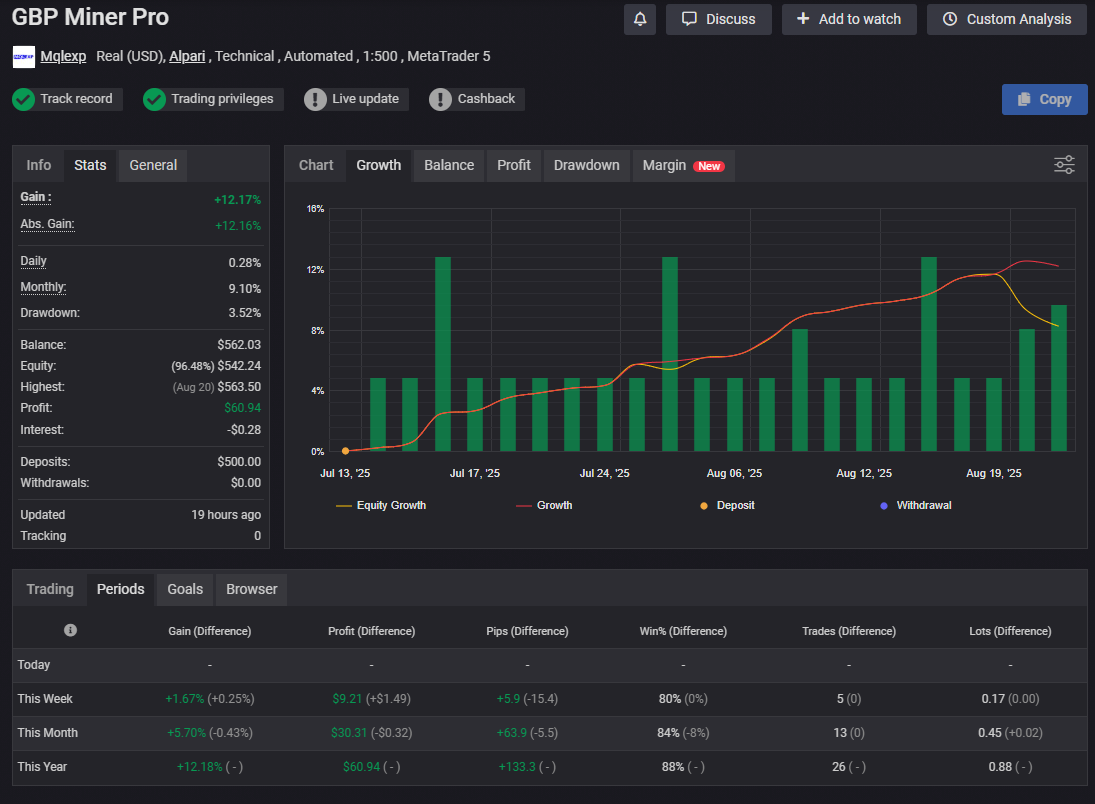Open the Alpari broker link
This screenshot has height=804, width=1095.
point(187,56)
